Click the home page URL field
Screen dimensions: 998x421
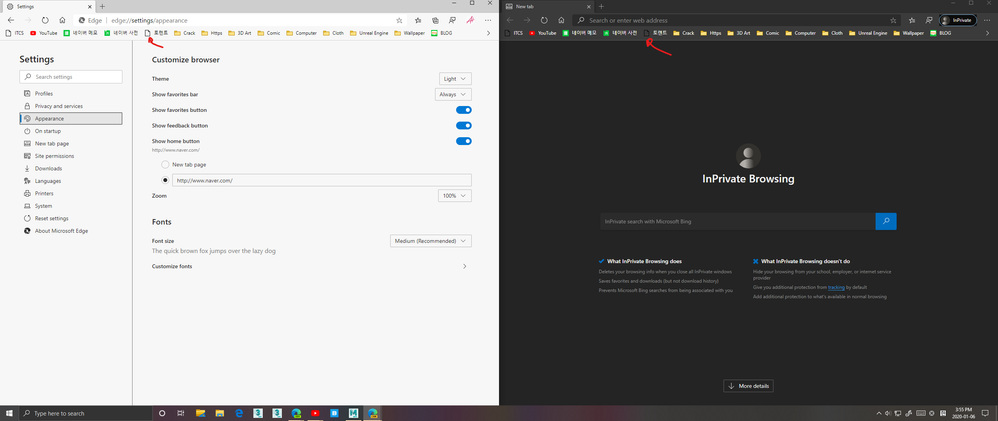321,180
